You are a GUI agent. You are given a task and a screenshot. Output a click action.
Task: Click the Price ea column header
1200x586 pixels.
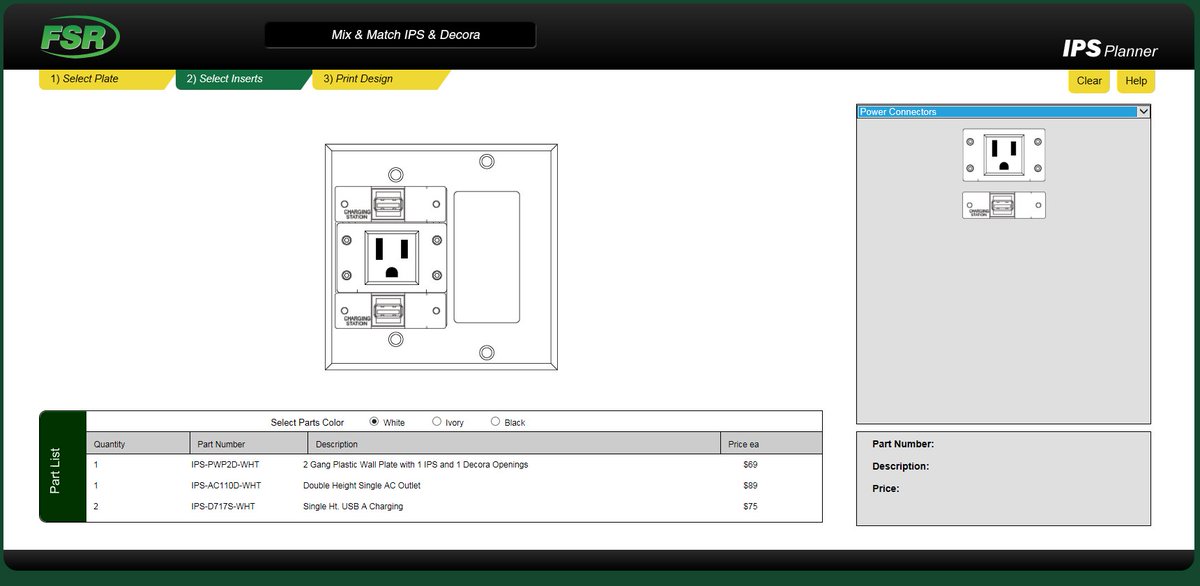(771, 444)
